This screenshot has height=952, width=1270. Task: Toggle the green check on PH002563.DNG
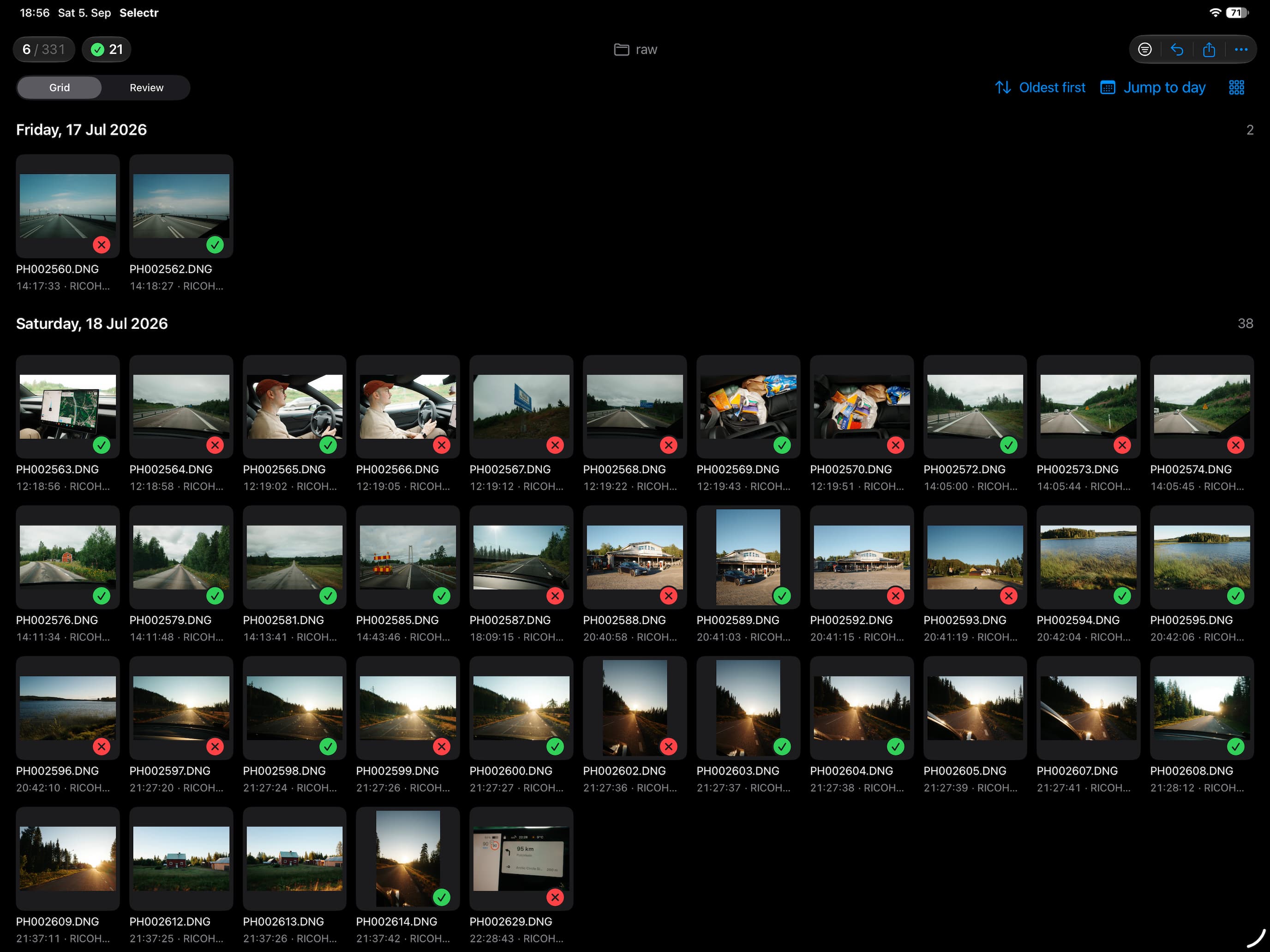click(102, 445)
